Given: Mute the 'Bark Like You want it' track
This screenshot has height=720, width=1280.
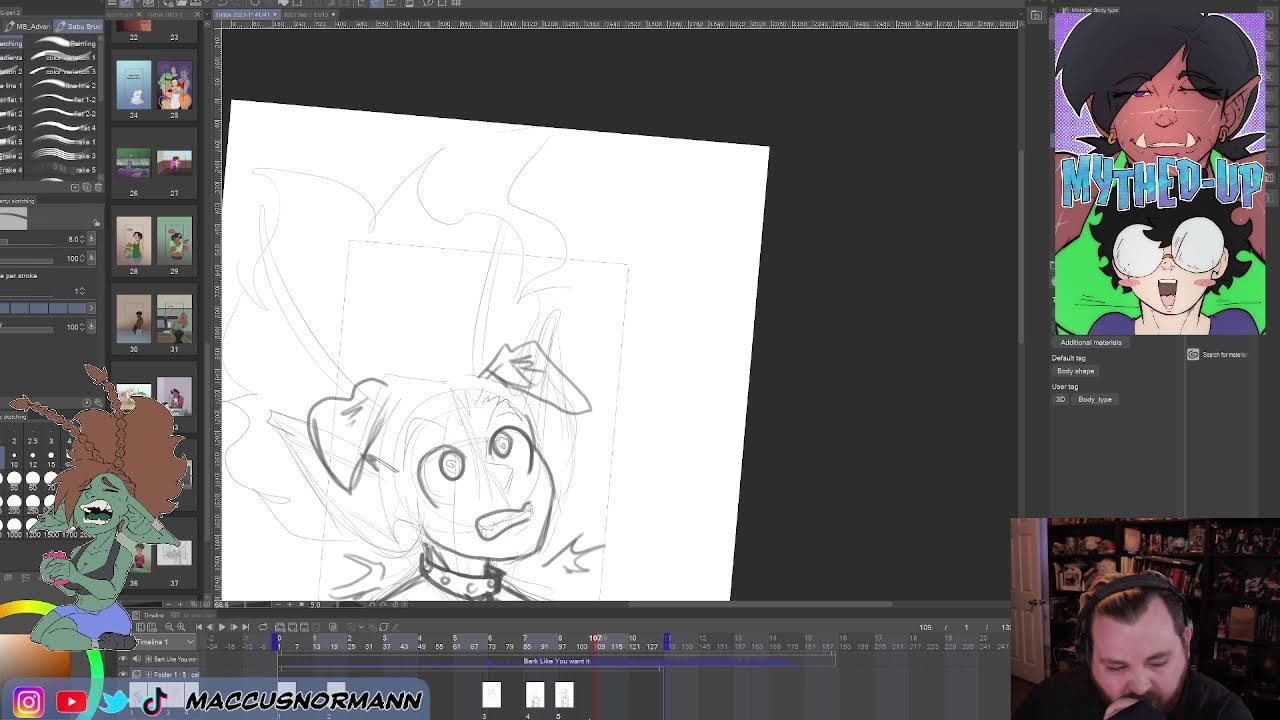Looking at the screenshot, I should [x=135, y=660].
